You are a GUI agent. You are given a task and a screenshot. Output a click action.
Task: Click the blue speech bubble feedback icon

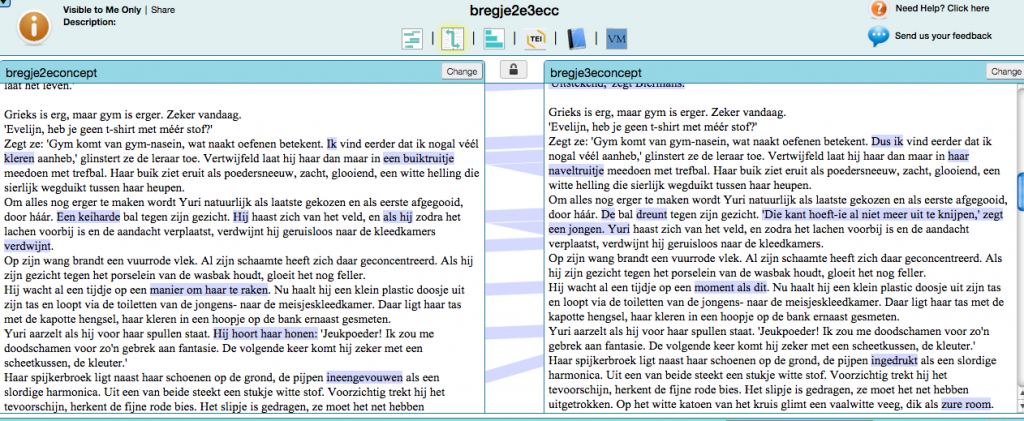pos(879,36)
